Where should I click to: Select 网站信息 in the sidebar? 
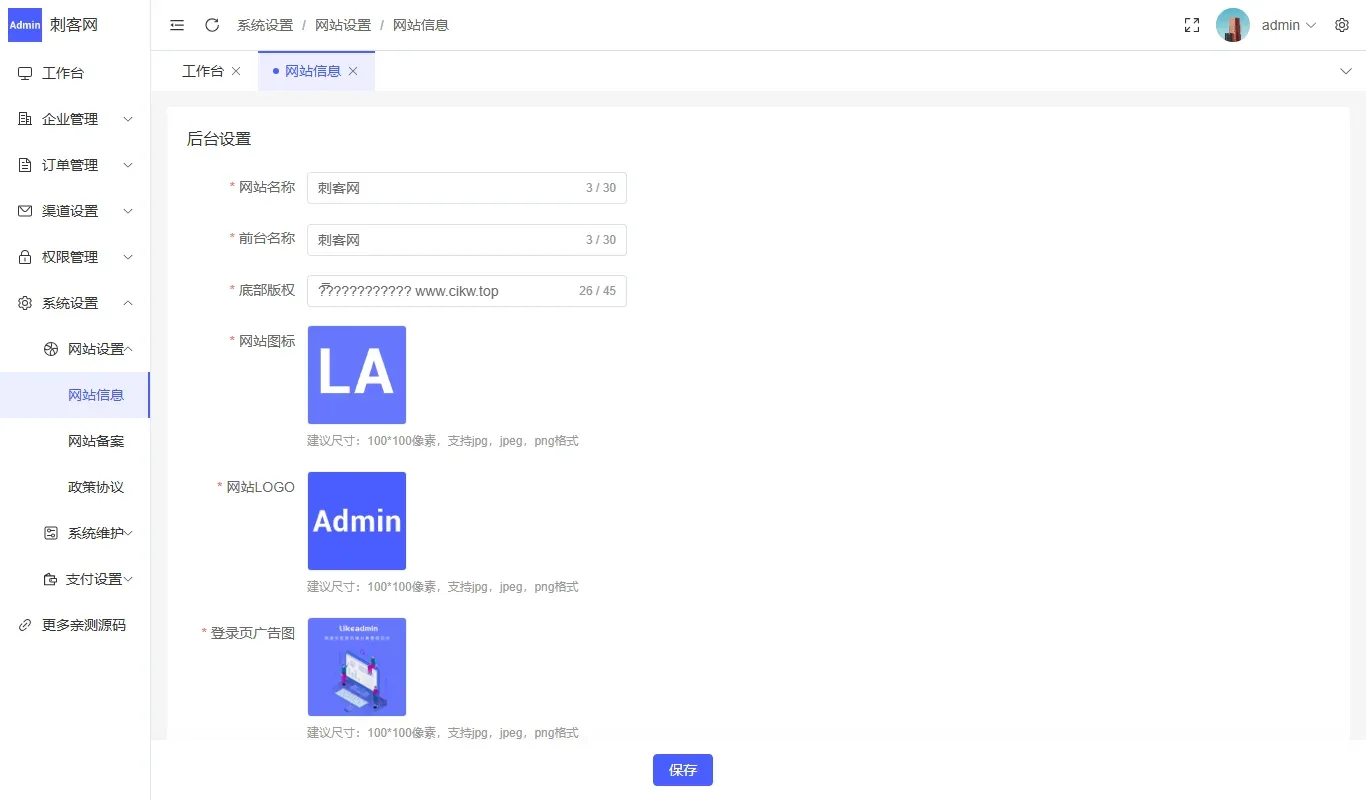click(75, 395)
